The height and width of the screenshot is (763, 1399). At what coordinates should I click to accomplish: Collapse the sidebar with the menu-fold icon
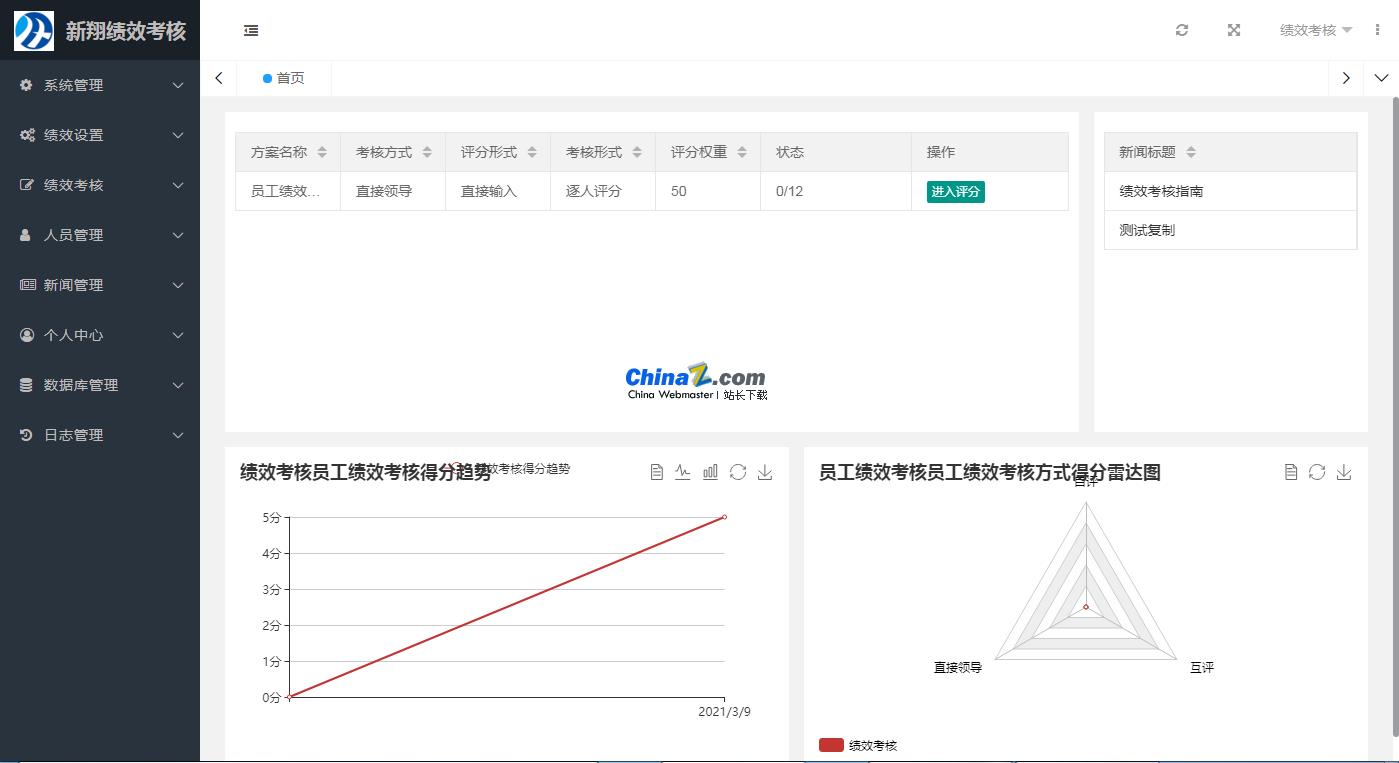coord(251,31)
